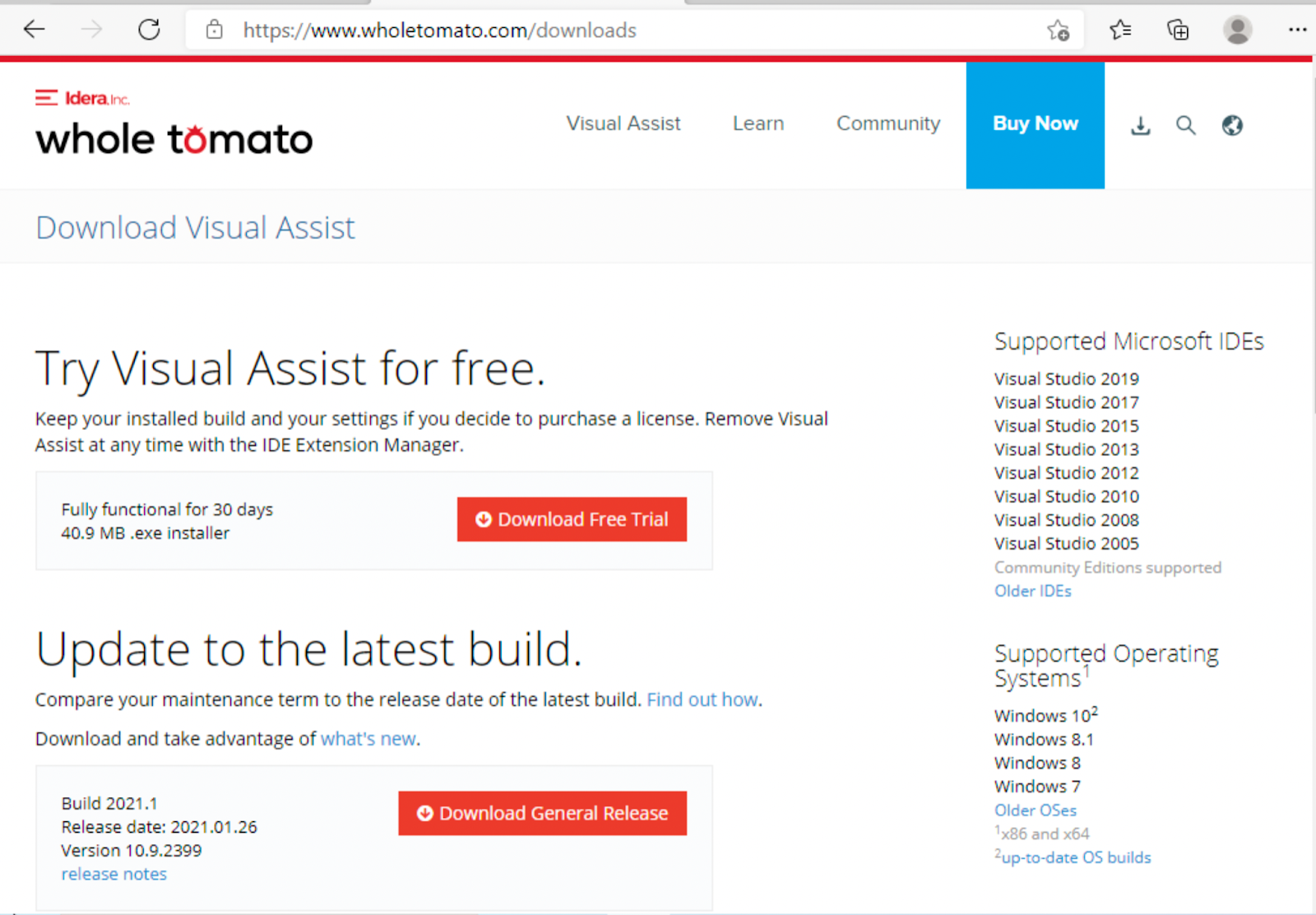Click the Fully functional for 30 days text
The height and width of the screenshot is (915, 1316).
[167, 510]
